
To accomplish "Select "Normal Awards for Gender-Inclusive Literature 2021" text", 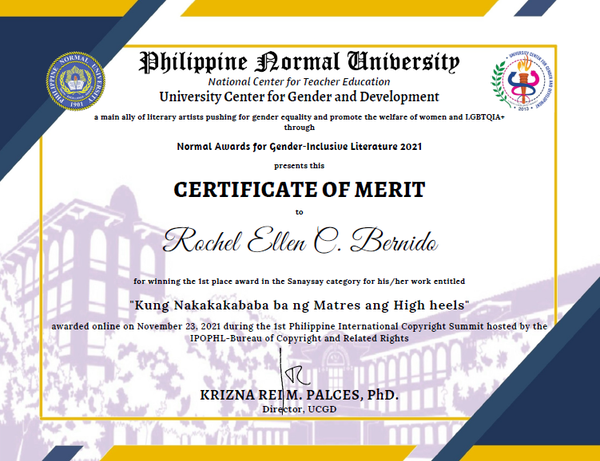I will tap(299, 146).
